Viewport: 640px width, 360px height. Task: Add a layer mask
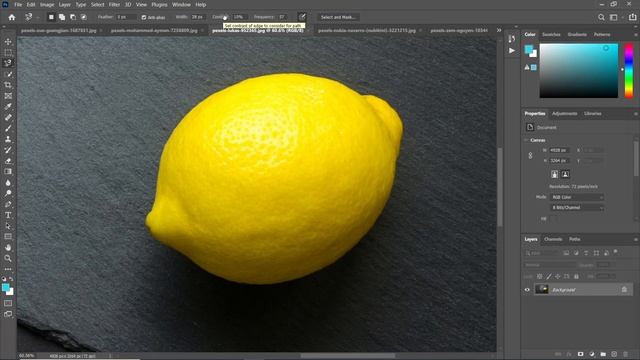tap(580, 354)
